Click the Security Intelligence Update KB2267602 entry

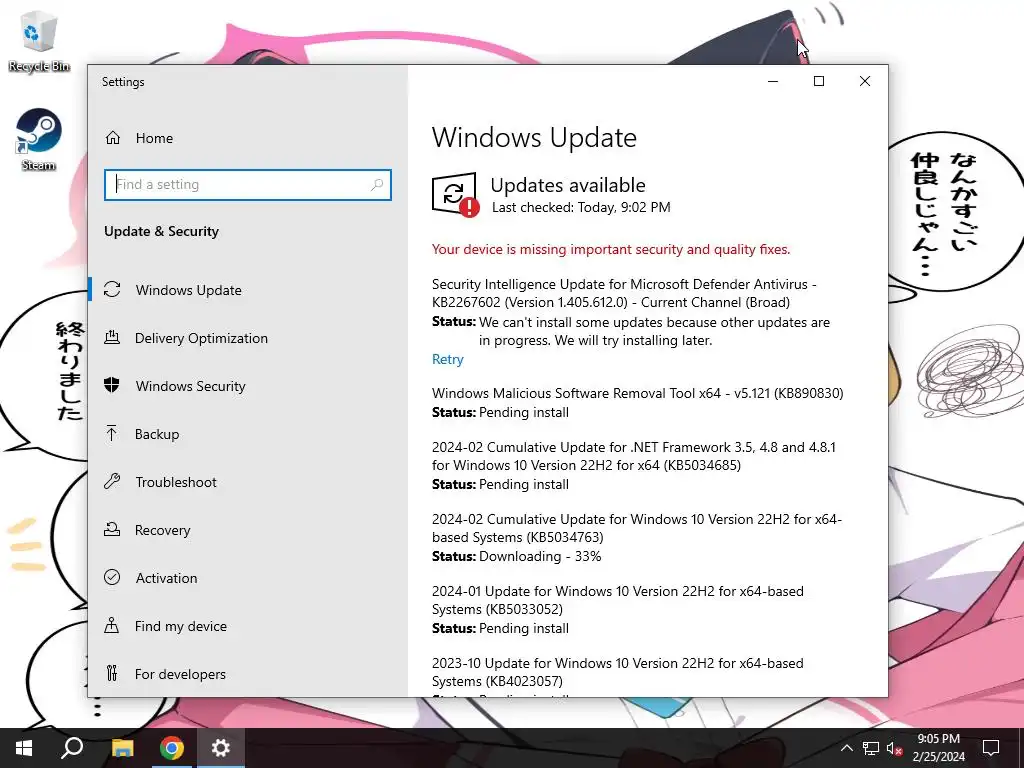(x=624, y=293)
